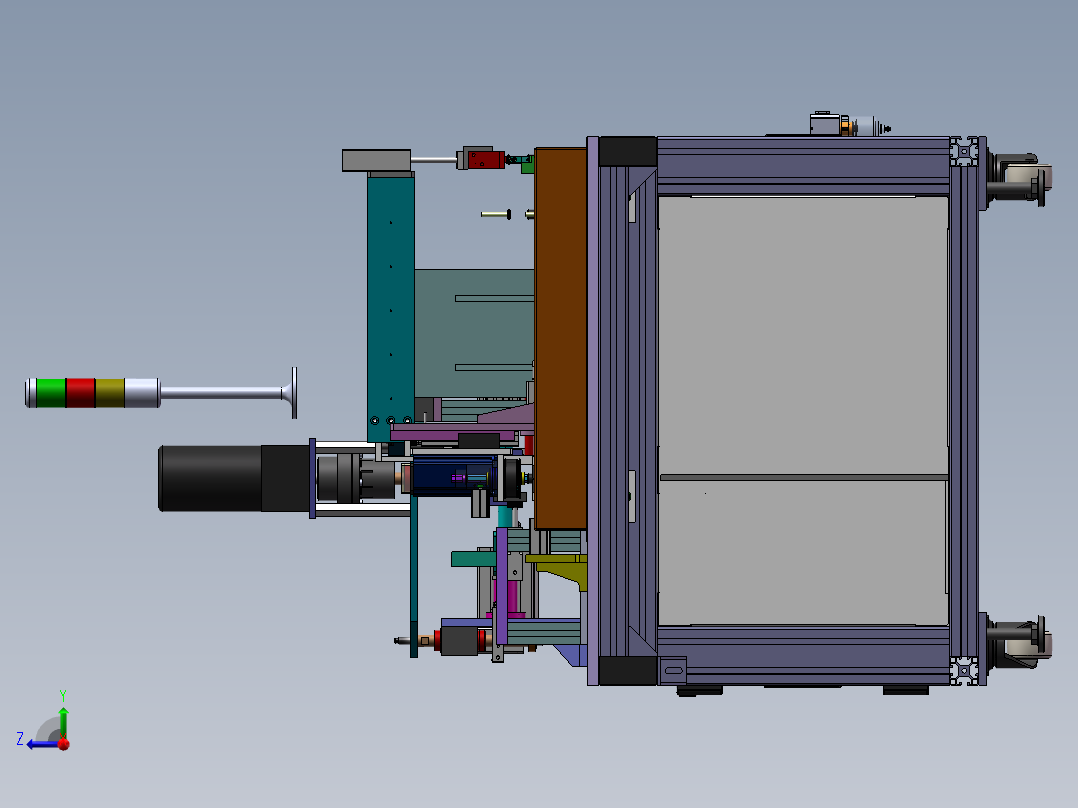Click the blue Z axis arrow of the triad

43,744
